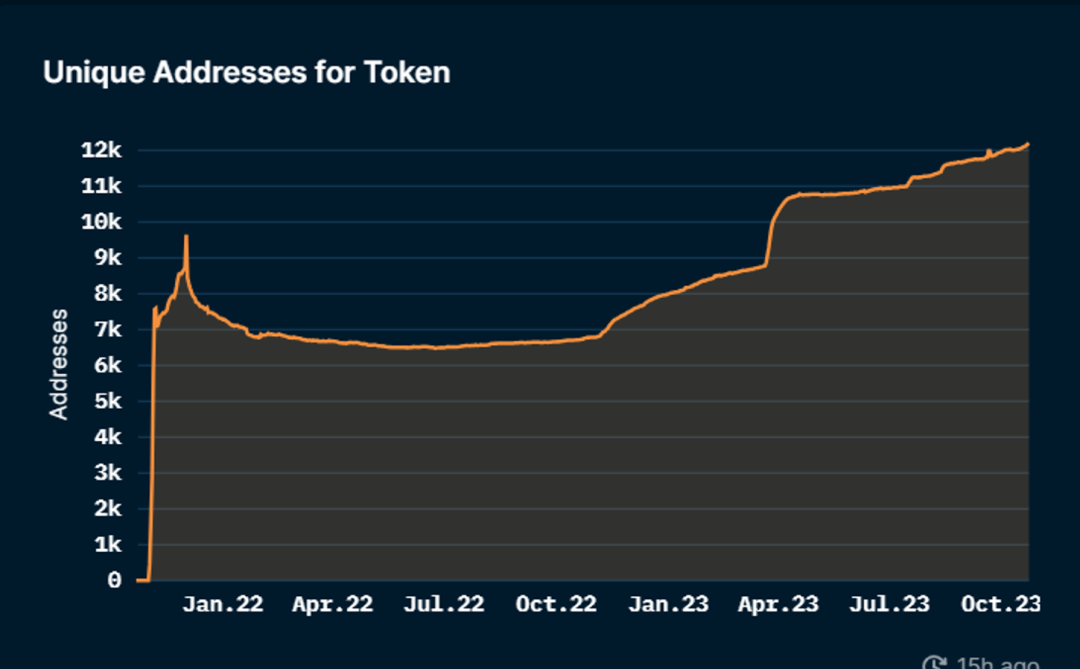Click the "Addresses" y-axis label
This screenshot has height=669, width=1080.
(60, 364)
